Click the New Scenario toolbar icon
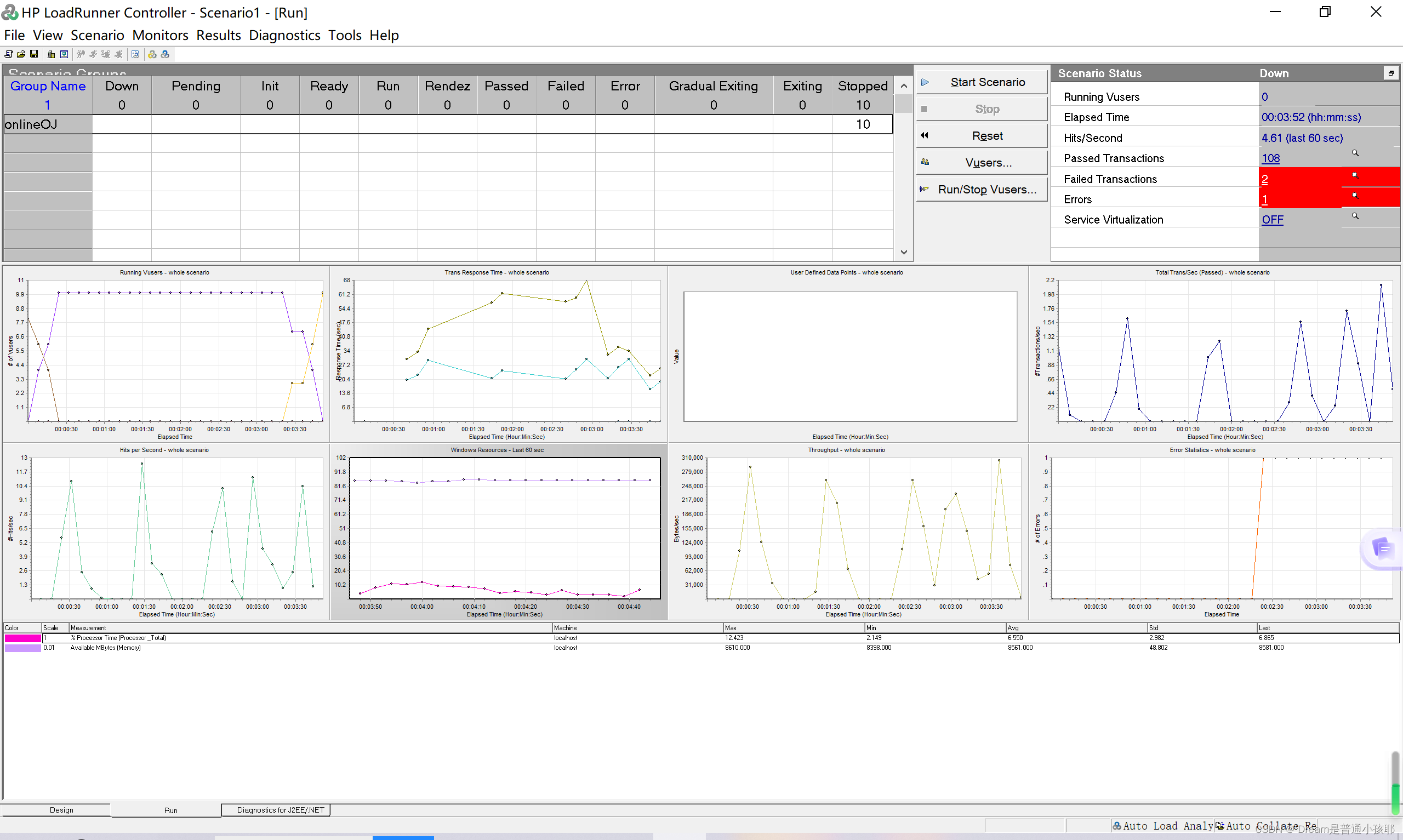 (x=8, y=54)
